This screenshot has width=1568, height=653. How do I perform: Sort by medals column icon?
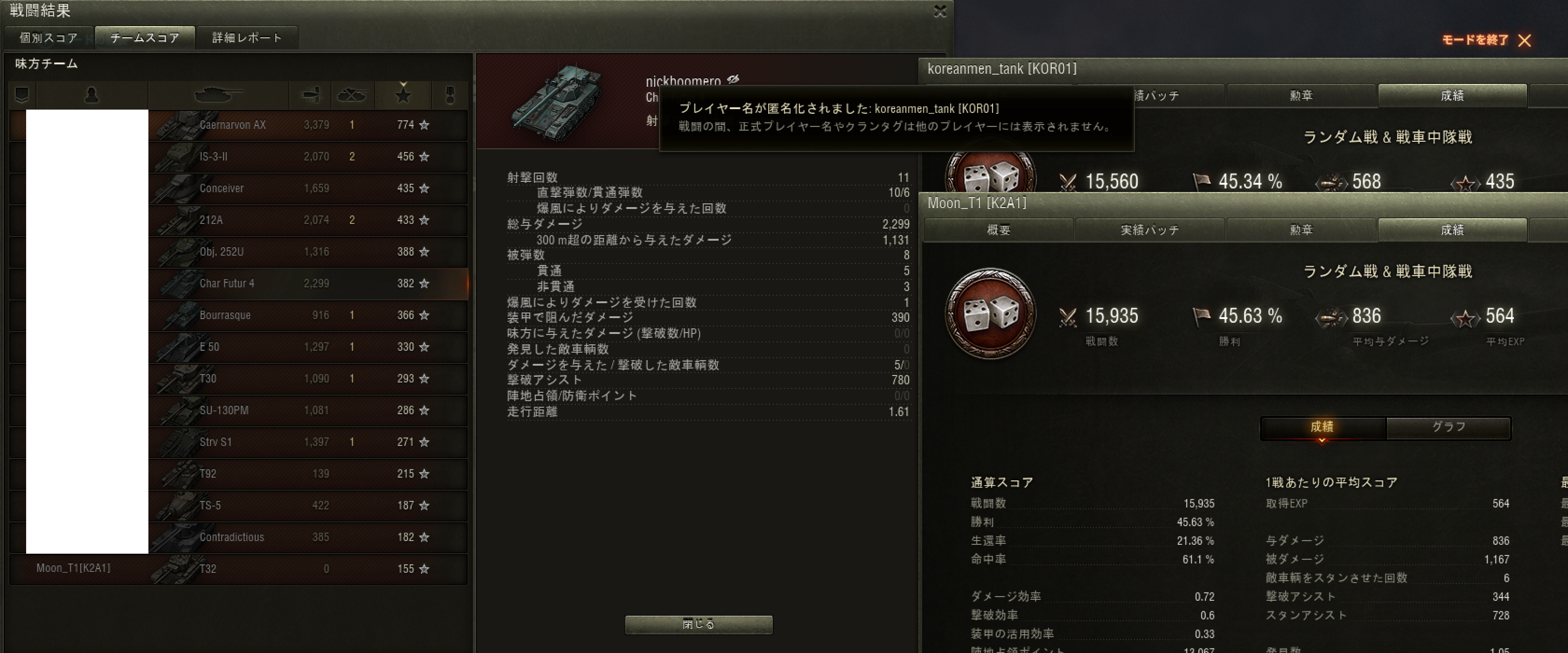point(450,95)
